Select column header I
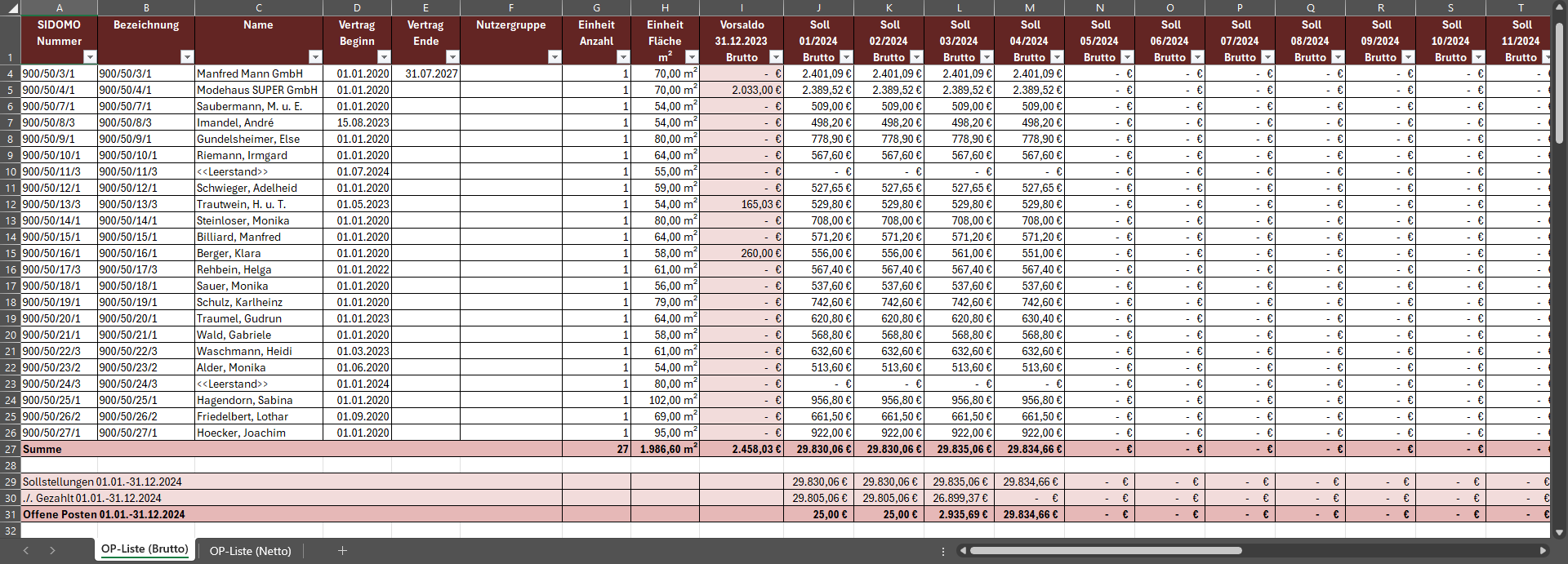Screen dimensions: 1568x564 [x=742, y=7]
